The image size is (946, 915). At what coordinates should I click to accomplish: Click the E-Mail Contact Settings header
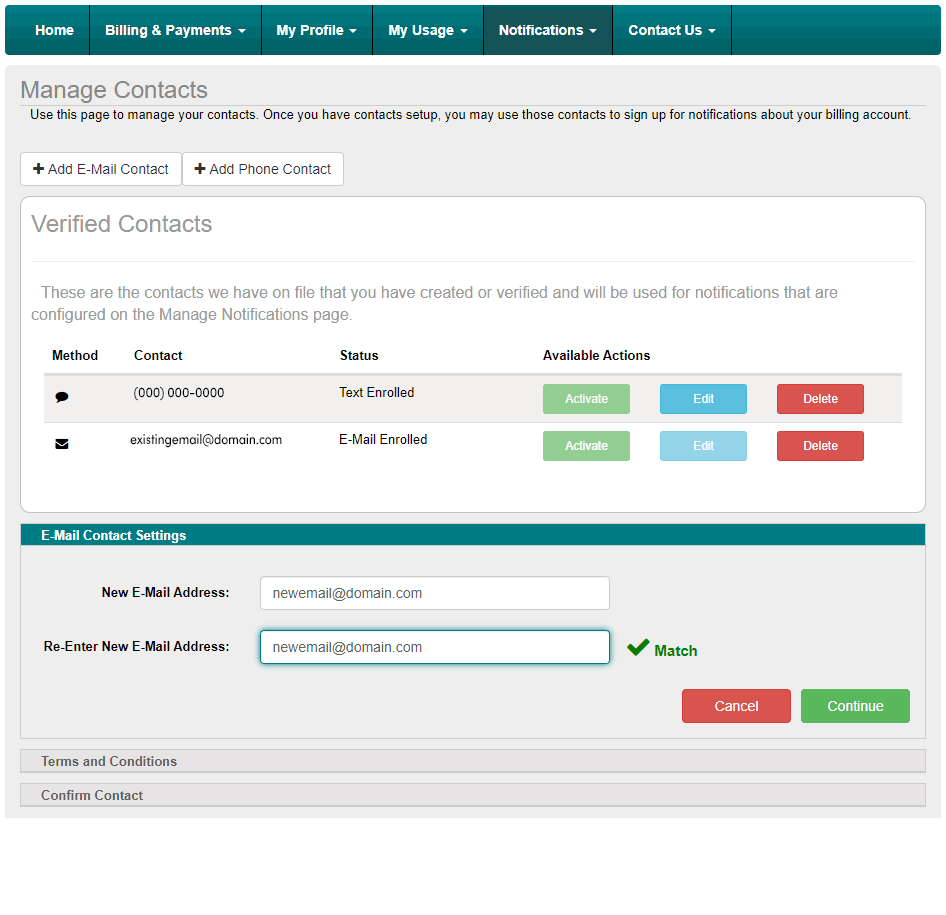pos(473,535)
